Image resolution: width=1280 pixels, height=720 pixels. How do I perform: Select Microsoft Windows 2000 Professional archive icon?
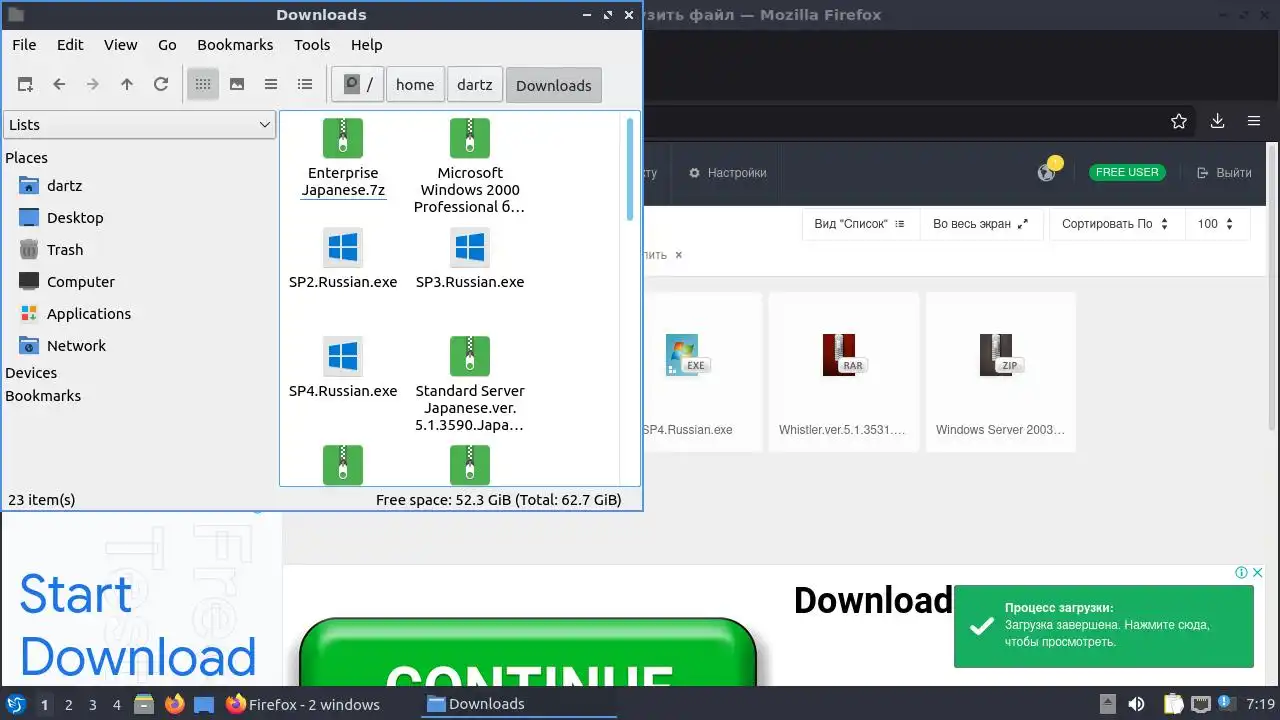point(470,138)
